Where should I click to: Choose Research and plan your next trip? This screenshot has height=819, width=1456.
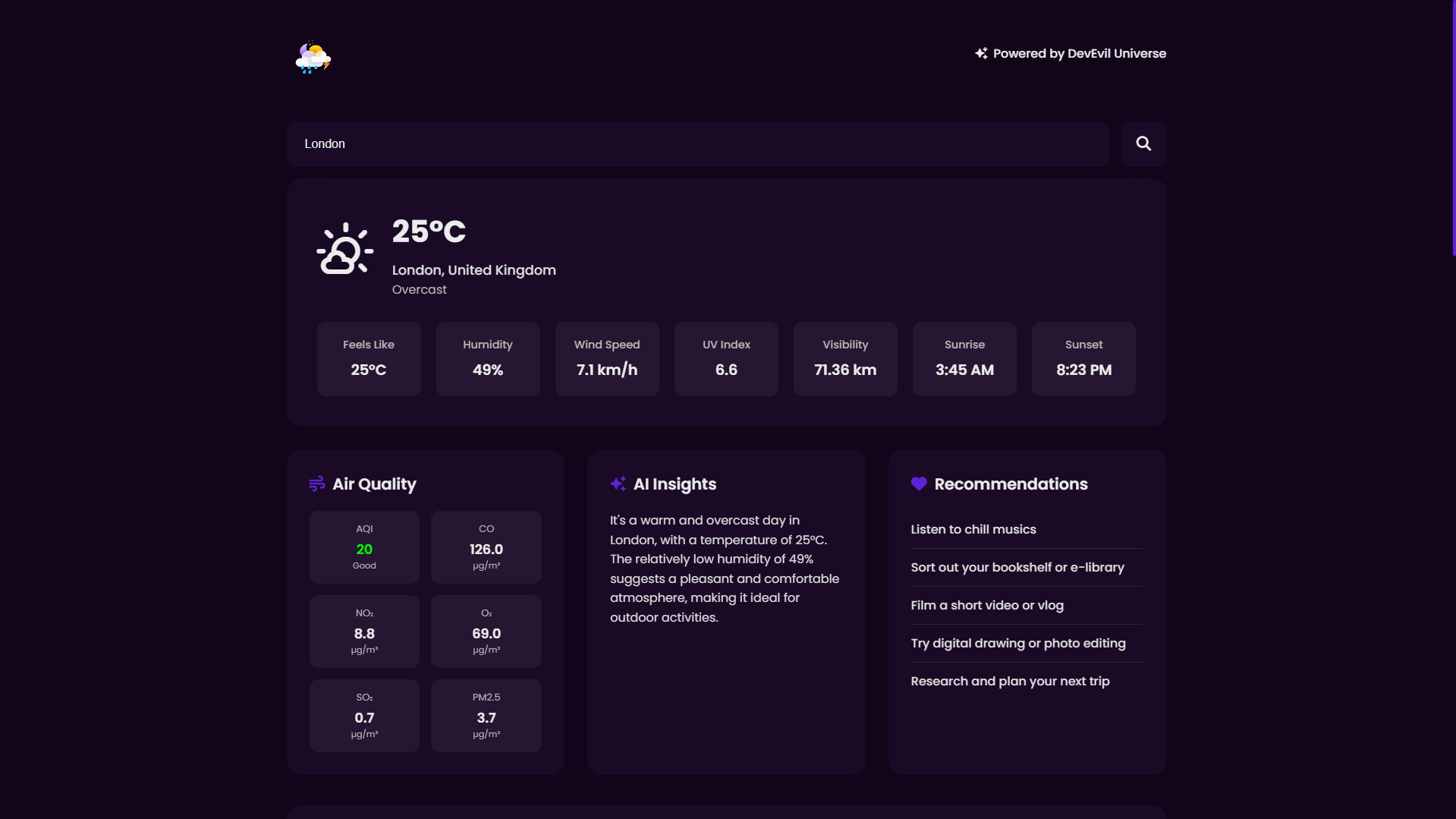[x=1010, y=682]
